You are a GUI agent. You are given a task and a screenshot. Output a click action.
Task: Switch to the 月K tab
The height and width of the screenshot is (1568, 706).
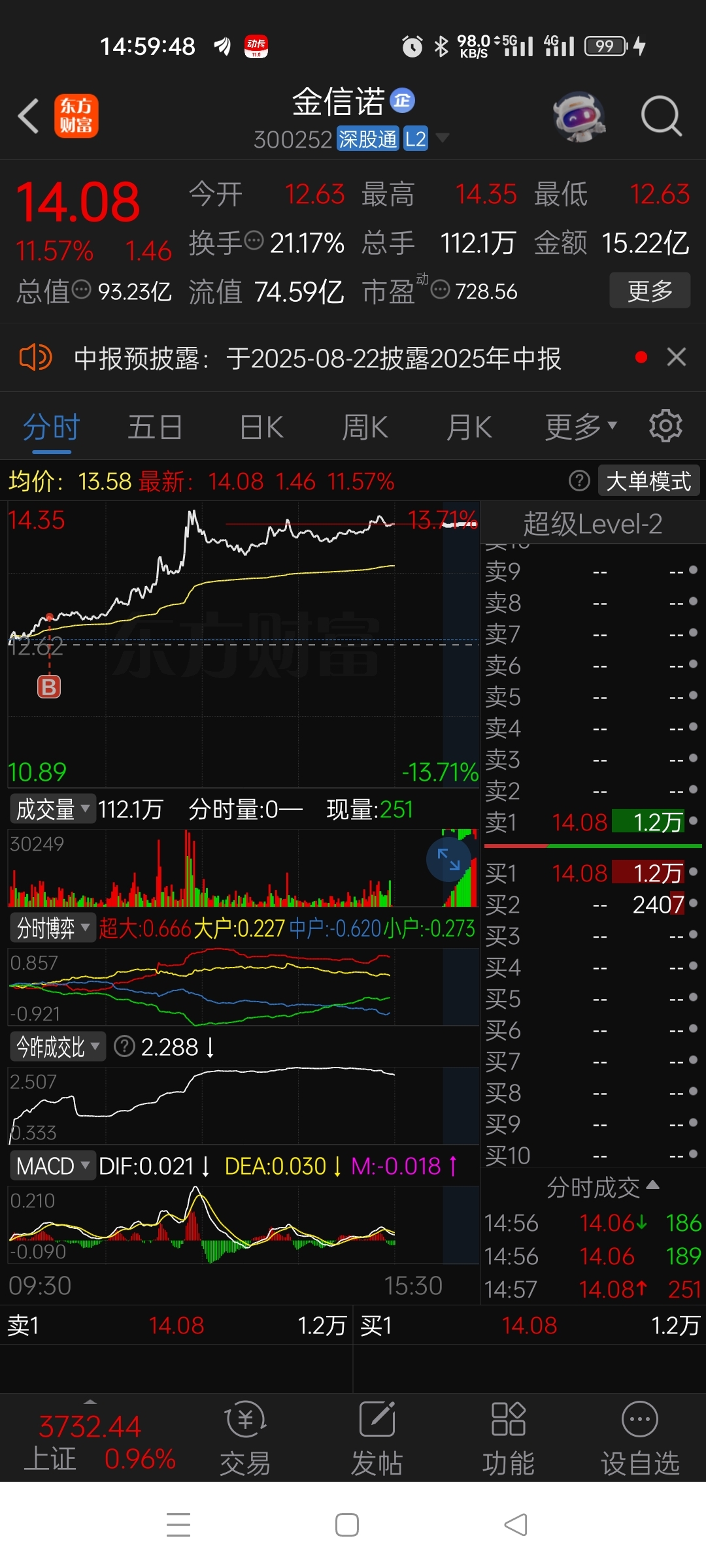coord(469,429)
